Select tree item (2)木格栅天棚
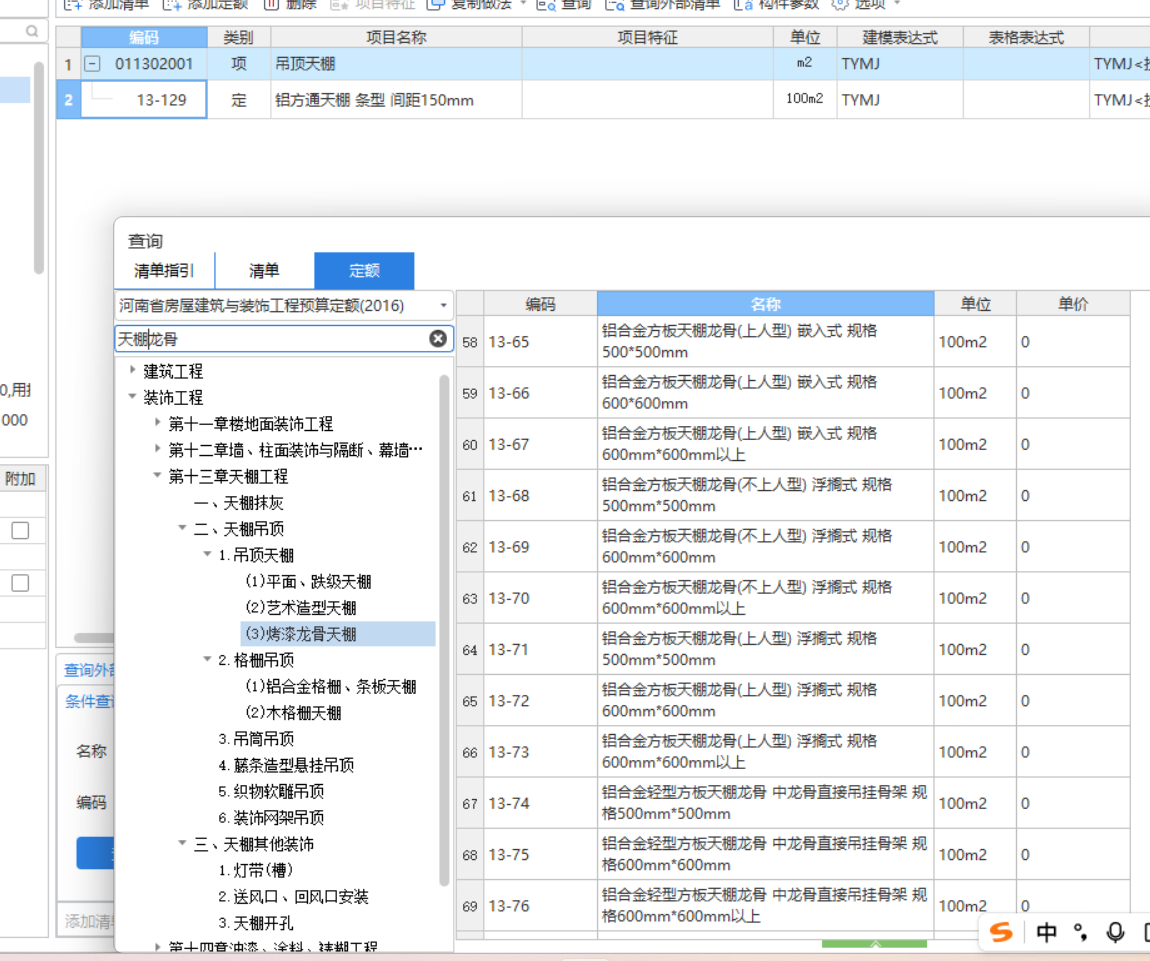 pos(293,712)
